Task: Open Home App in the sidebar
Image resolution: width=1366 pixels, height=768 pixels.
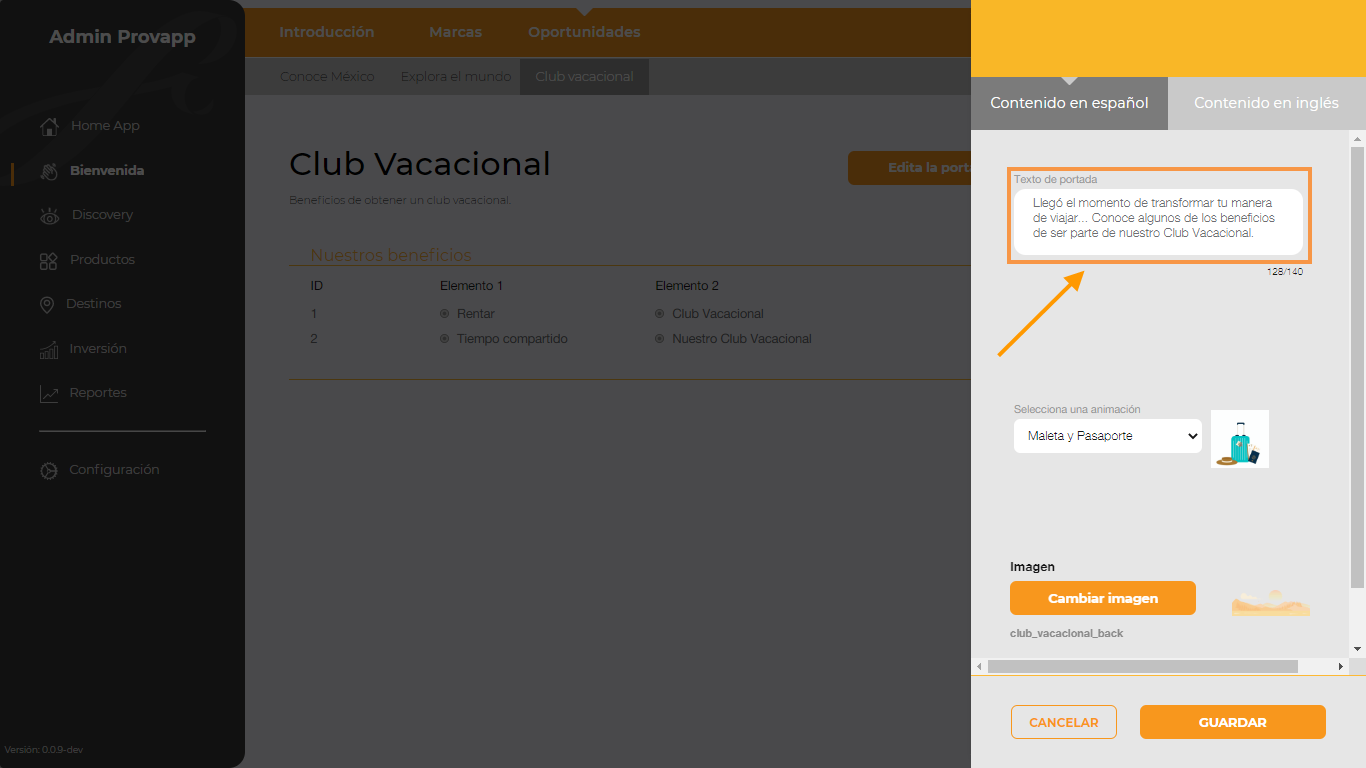Action: [105, 126]
